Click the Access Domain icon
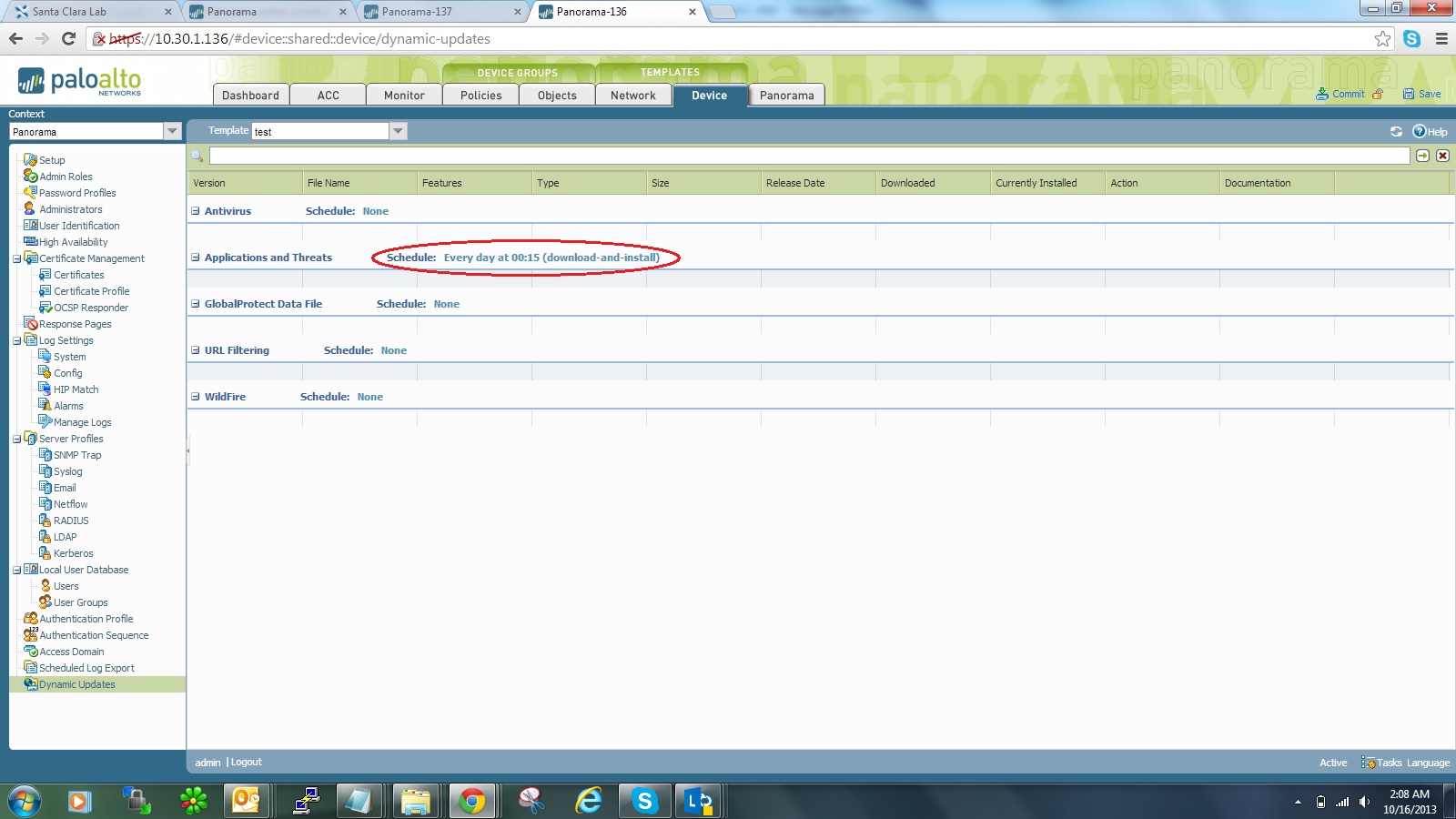The height and width of the screenshot is (819, 1456). coord(30,652)
